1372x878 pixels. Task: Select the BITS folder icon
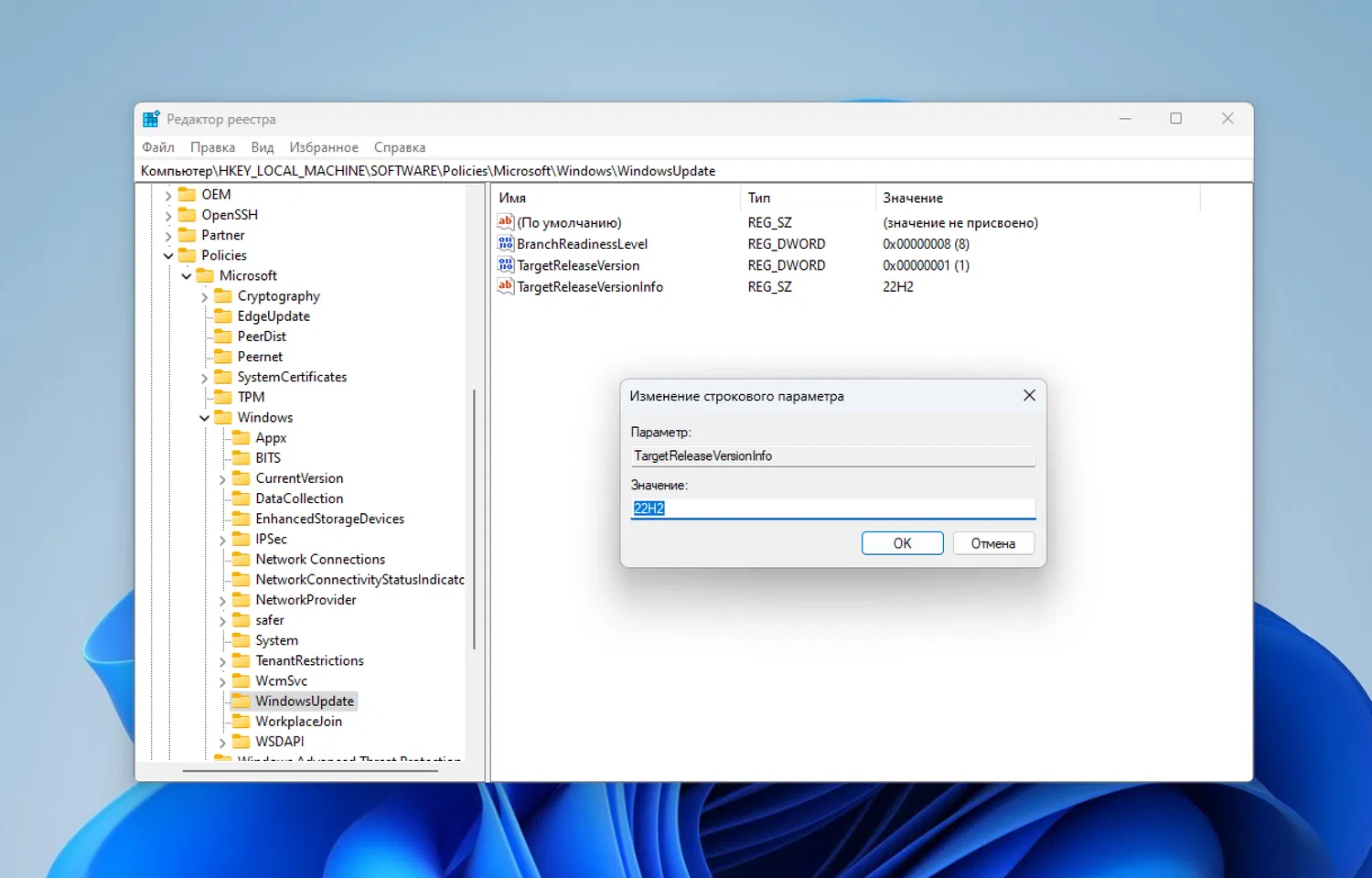pos(241,457)
